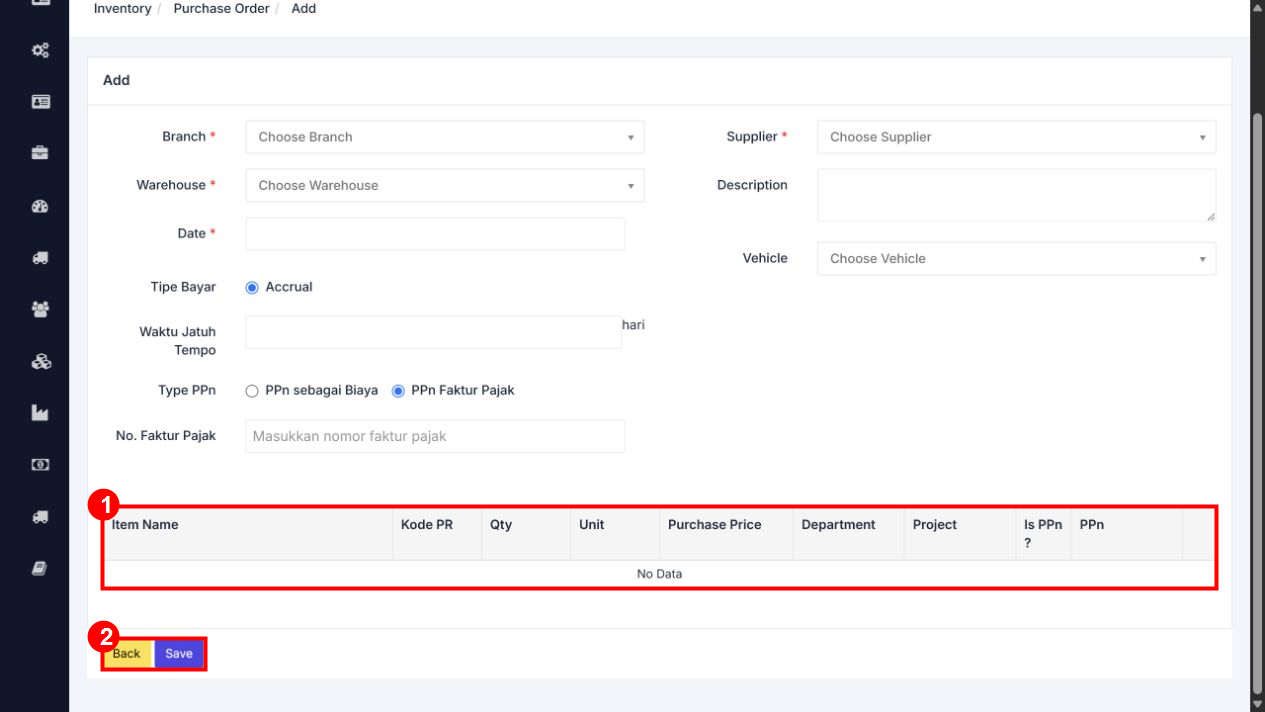Select the Accrual radio button
The width and height of the screenshot is (1265, 712).
pos(252,287)
